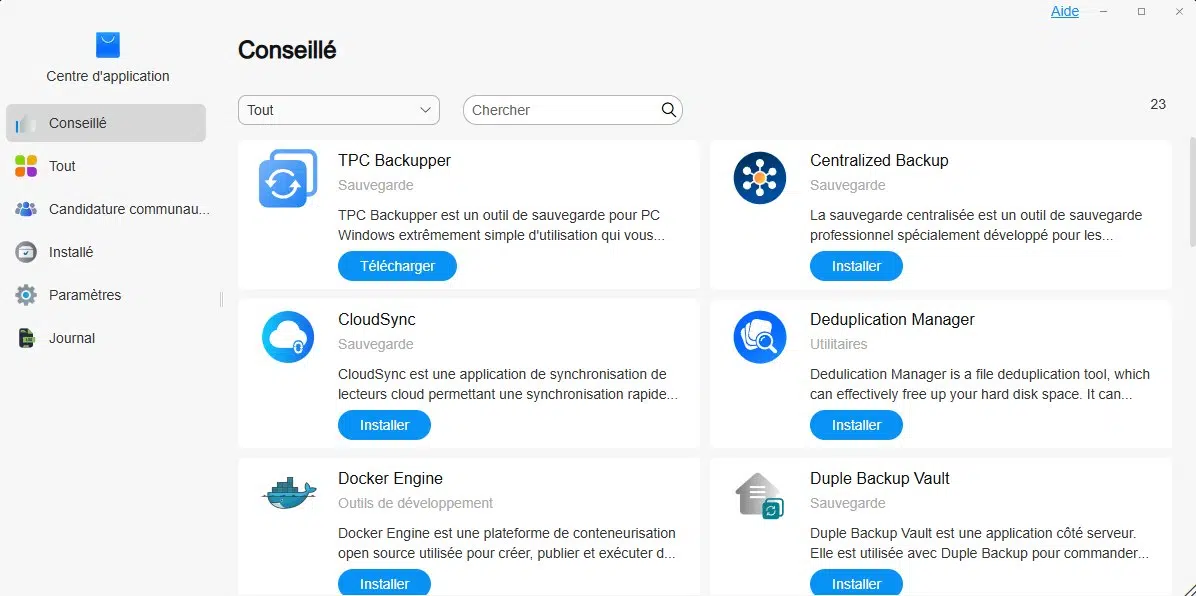1196x596 pixels.
Task: Click the Deduplication Manager app icon
Action: click(760, 337)
